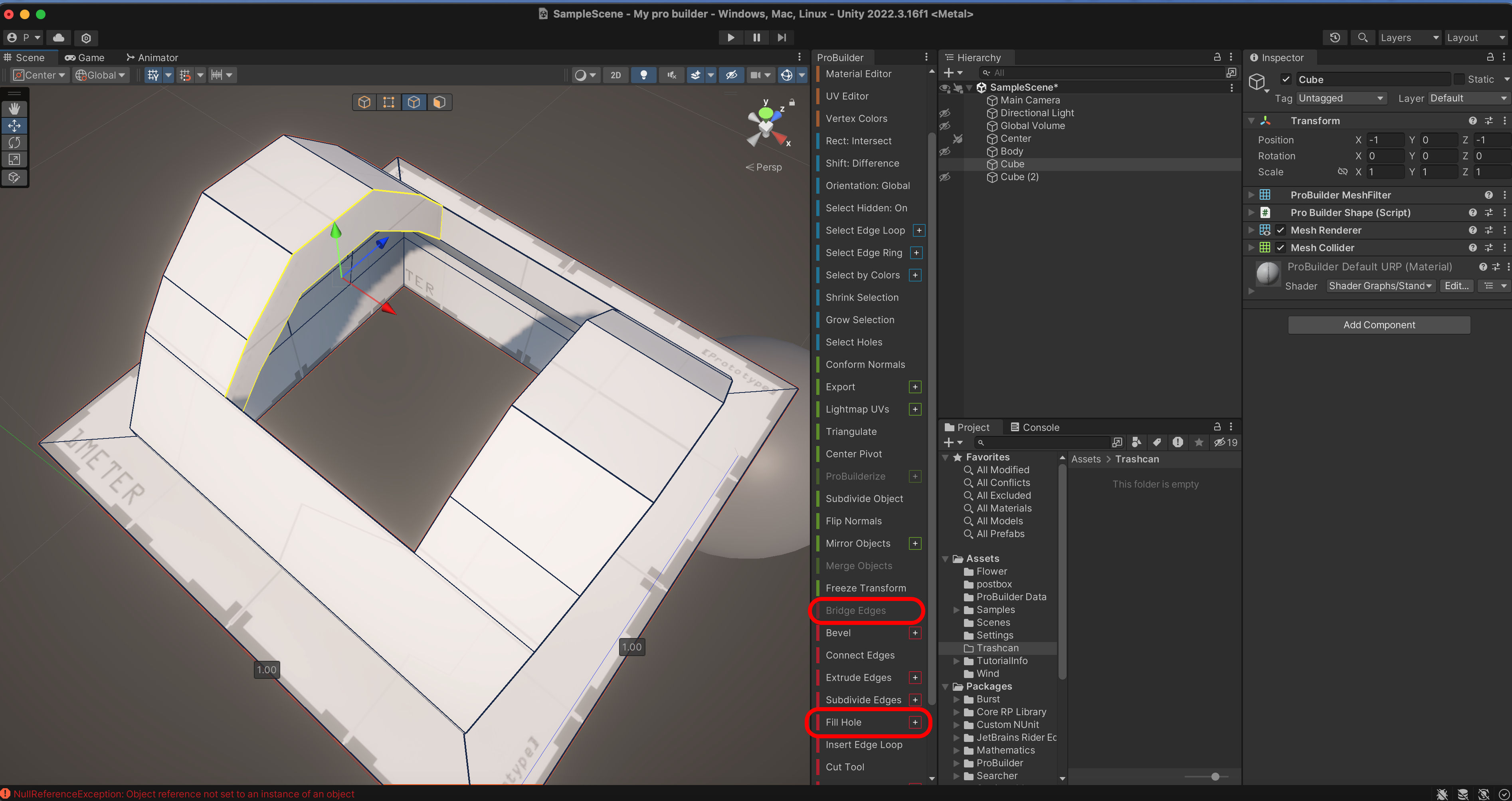Select the Hand view tool
The image size is (1512, 801).
[14, 109]
